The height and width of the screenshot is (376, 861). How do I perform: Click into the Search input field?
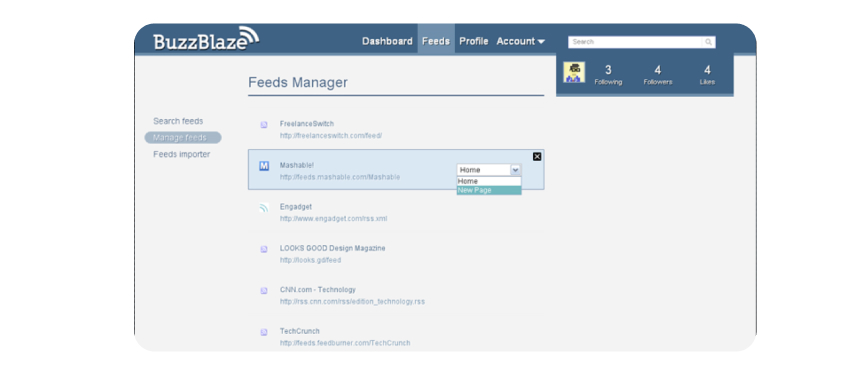(x=636, y=42)
